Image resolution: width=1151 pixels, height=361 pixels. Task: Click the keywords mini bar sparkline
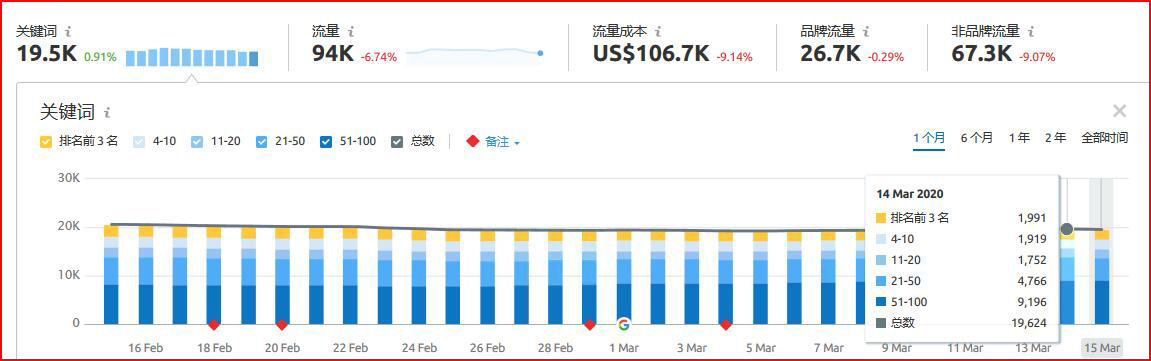click(x=192, y=57)
